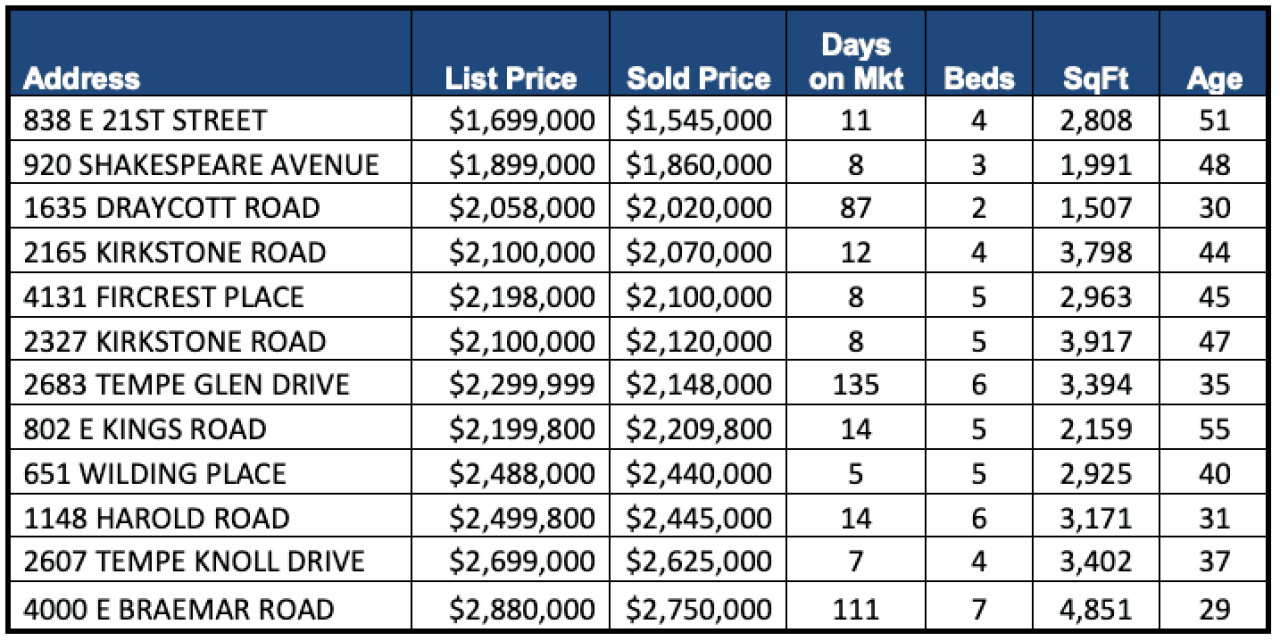The height and width of the screenshot is (641, 1280).
Task: Click the Days on Mkt header
Action: [x=856, y=62]
